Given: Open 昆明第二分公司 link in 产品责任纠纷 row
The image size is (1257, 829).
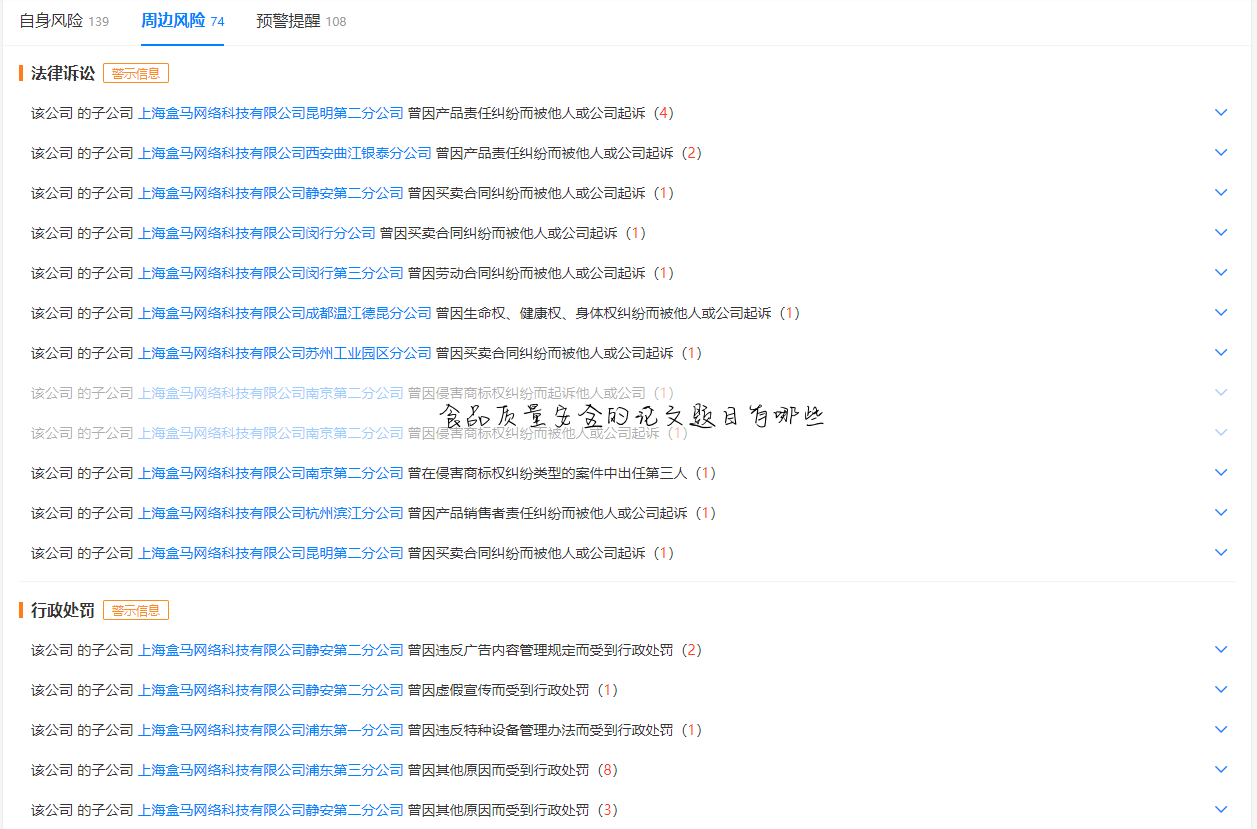Looking at the screenshot, I should tap(271, 113).
